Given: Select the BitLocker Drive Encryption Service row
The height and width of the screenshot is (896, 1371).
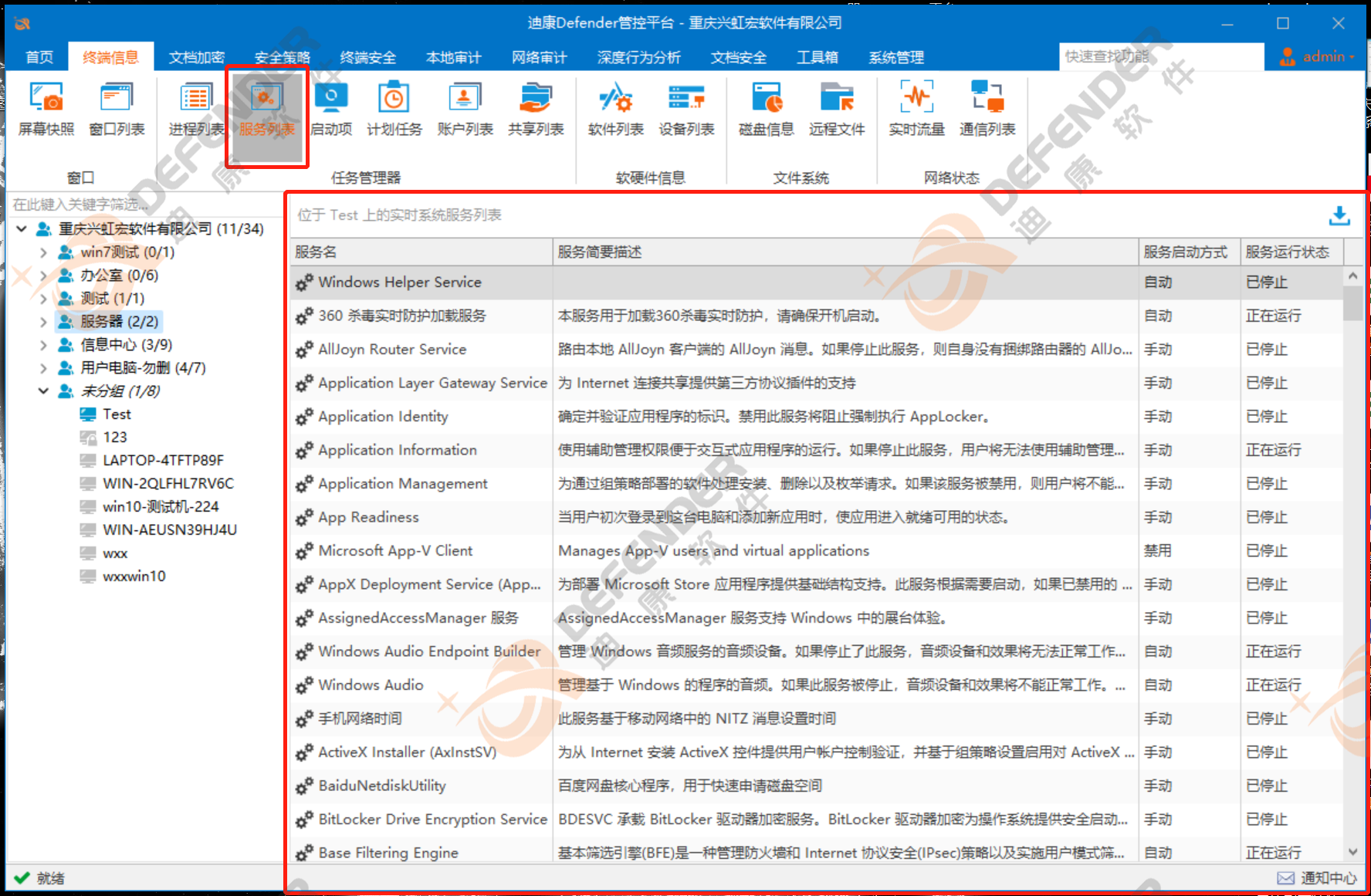Looking at the screenshot, I should click(817, 820).
